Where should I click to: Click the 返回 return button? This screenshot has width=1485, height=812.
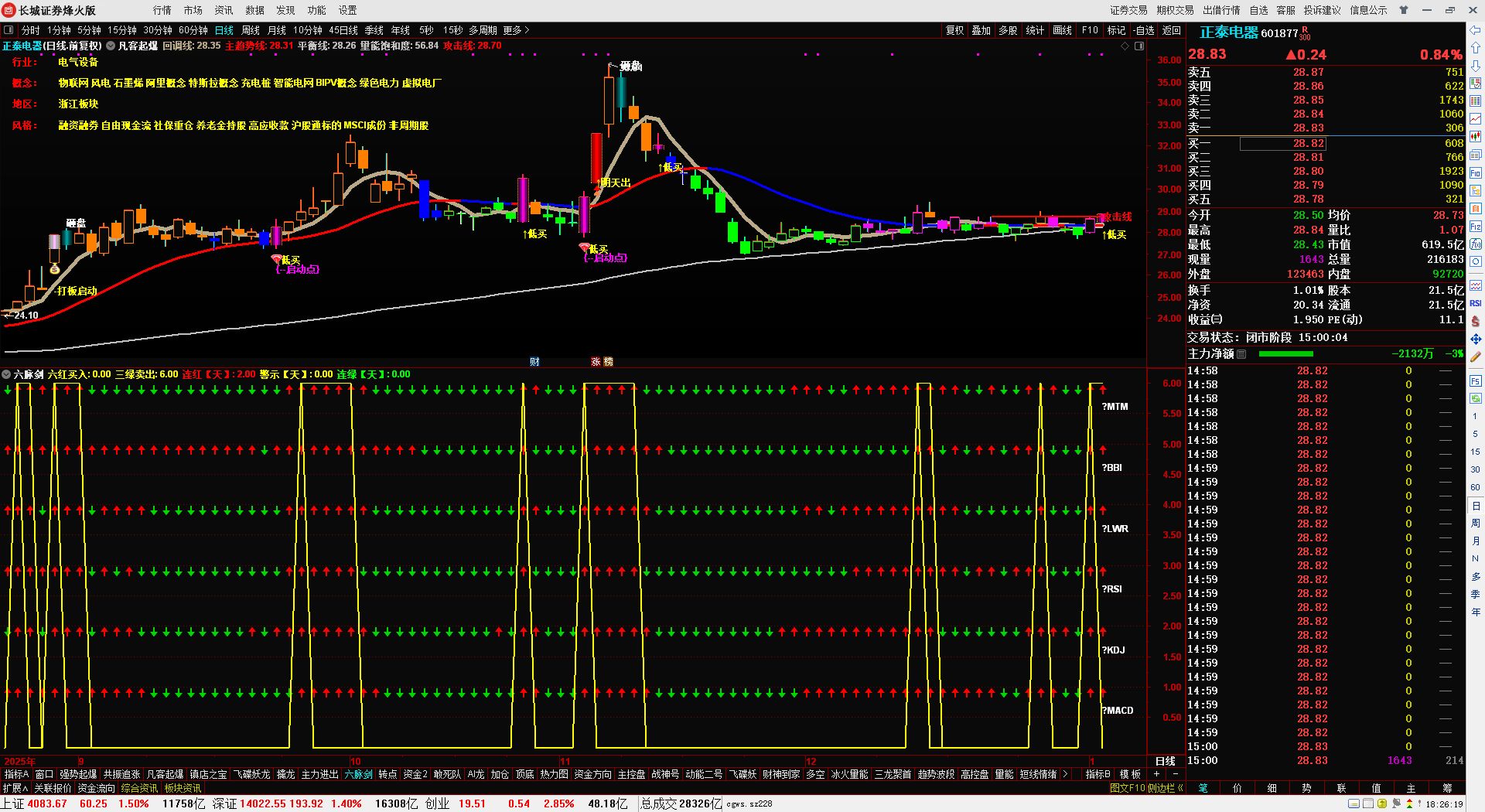[1172, 30]
